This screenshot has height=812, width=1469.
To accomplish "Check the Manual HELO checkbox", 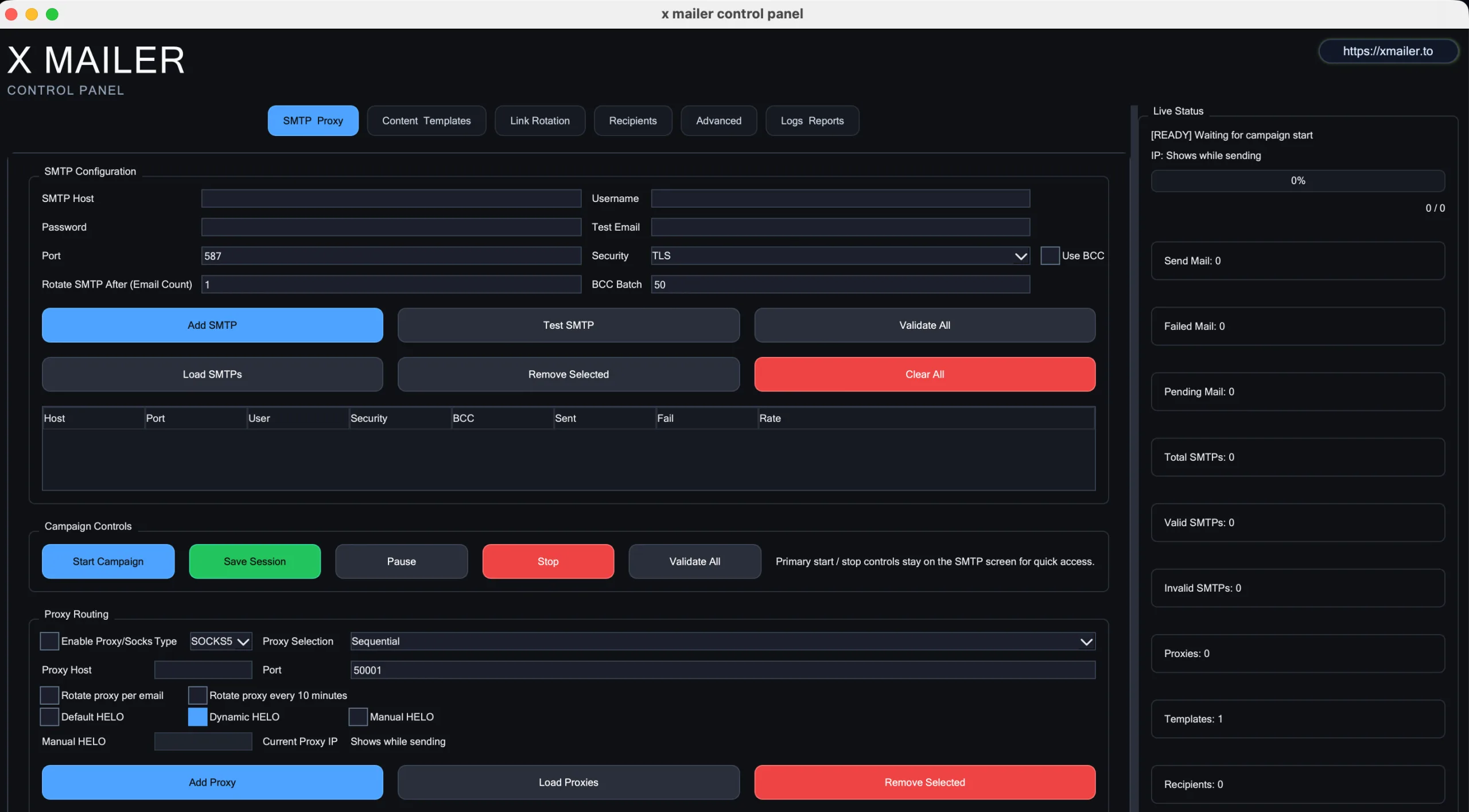I will click(x=358, y=717).
